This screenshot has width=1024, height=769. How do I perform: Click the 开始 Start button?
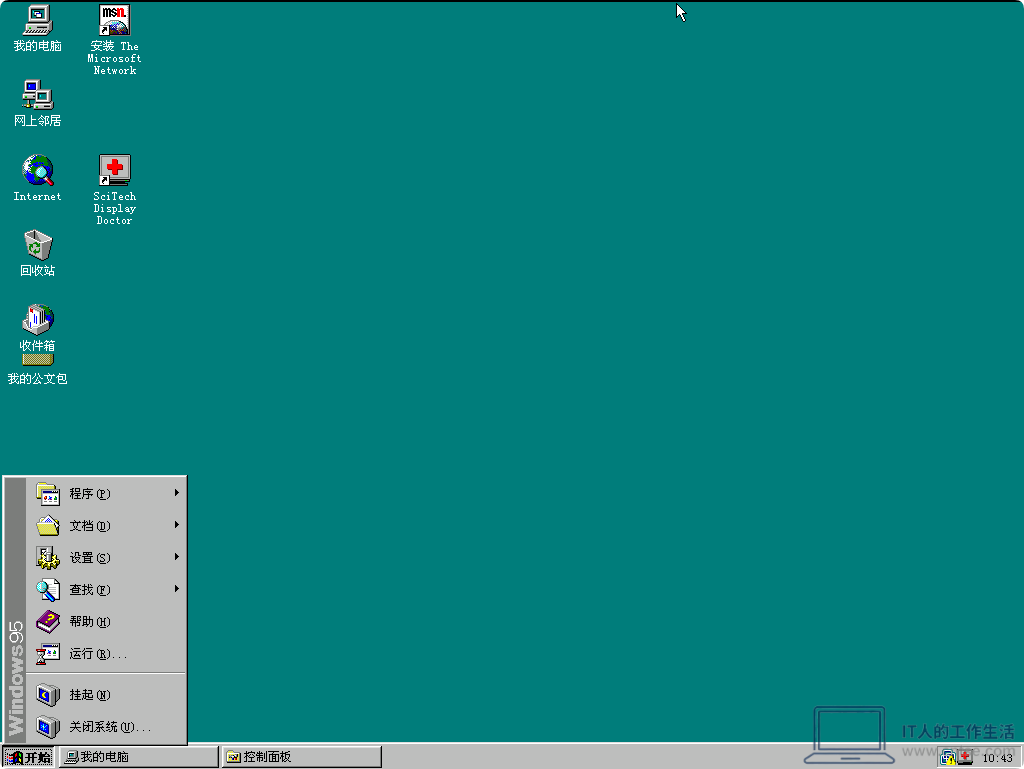28,757
